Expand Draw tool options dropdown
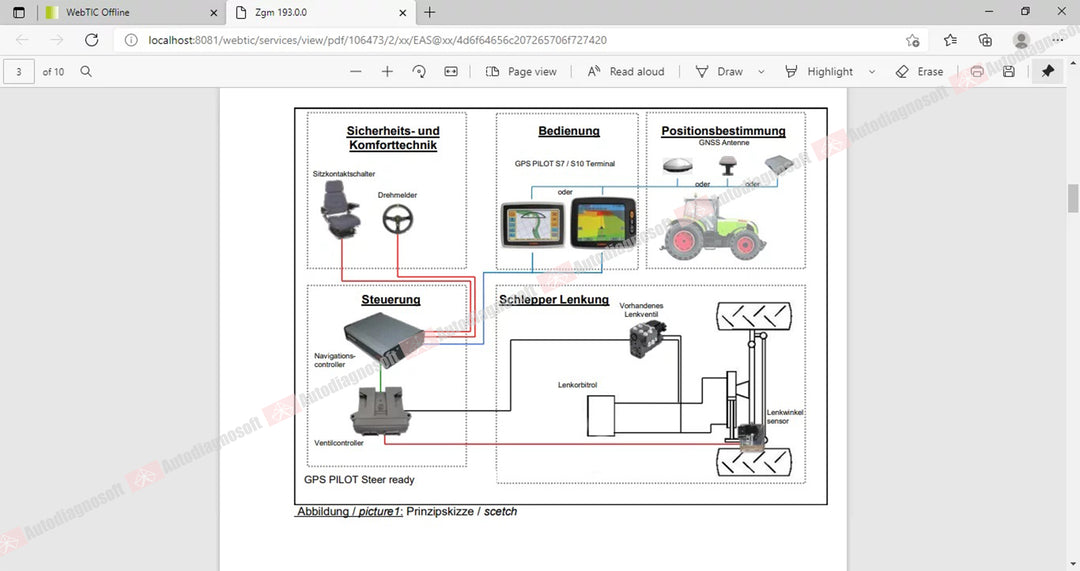 761,72
